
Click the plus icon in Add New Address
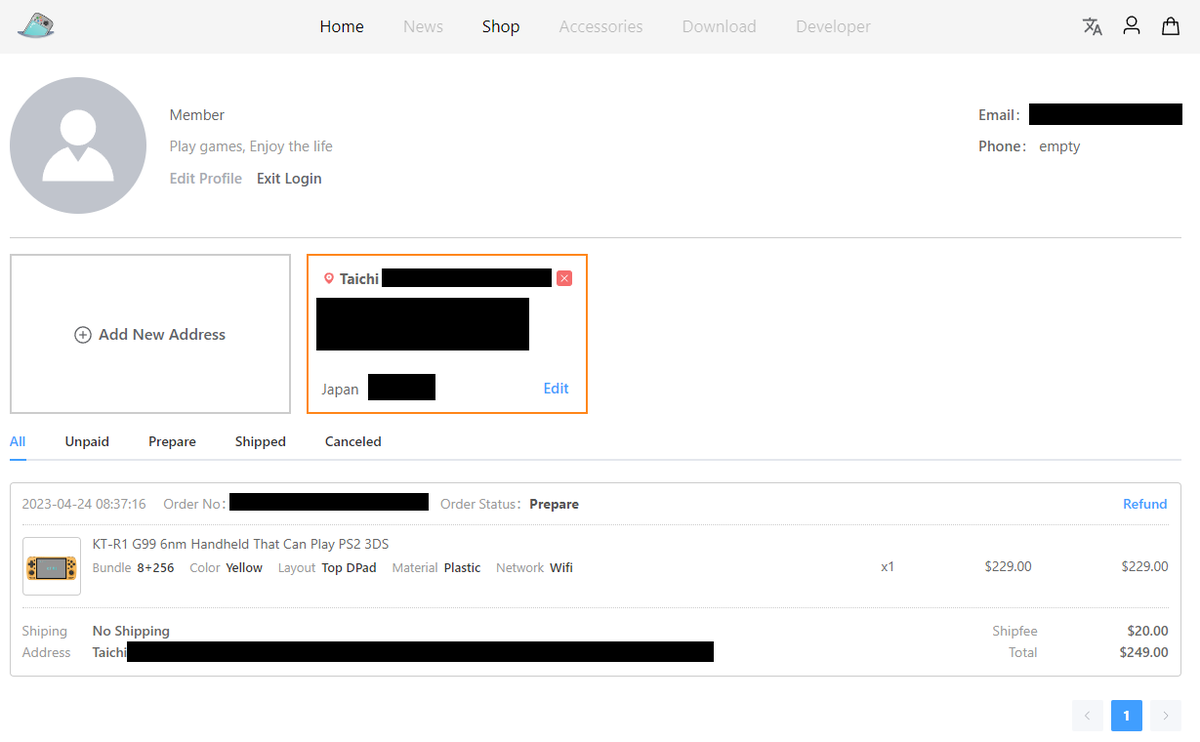83,335
